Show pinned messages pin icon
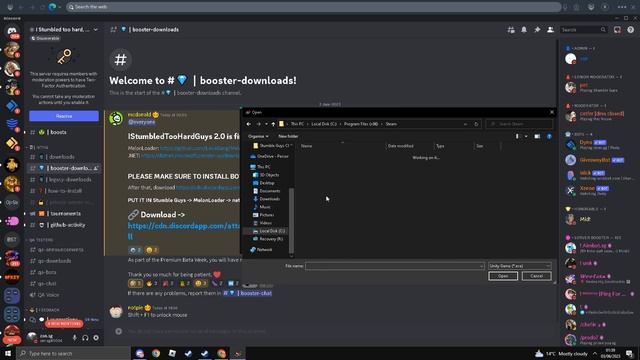Screen dimensions: 640x360 pyautogui.click(x=537, y=30)
